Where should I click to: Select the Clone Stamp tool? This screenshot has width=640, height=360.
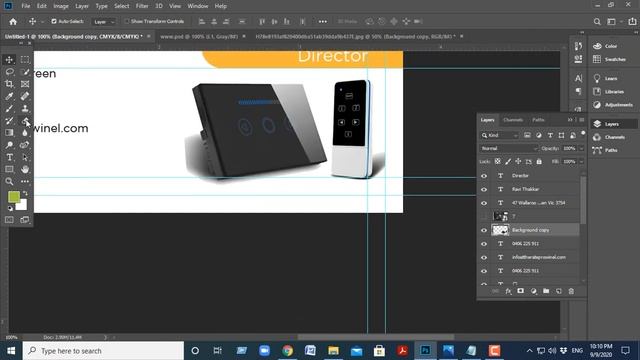(25, 109)
